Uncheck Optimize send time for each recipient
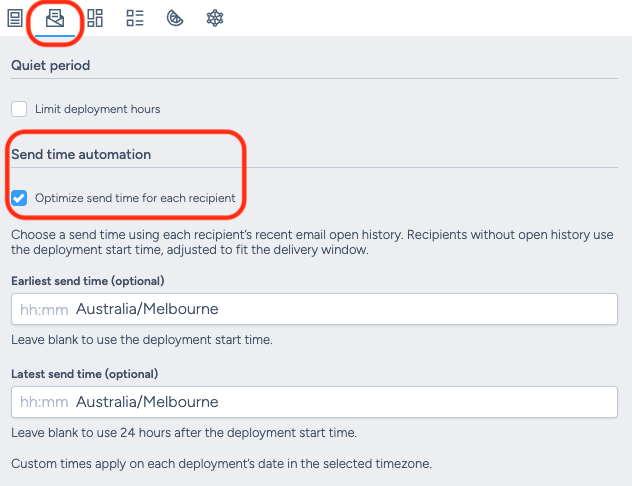This screenshot has height=486, width=632. (x=19, y=198)
